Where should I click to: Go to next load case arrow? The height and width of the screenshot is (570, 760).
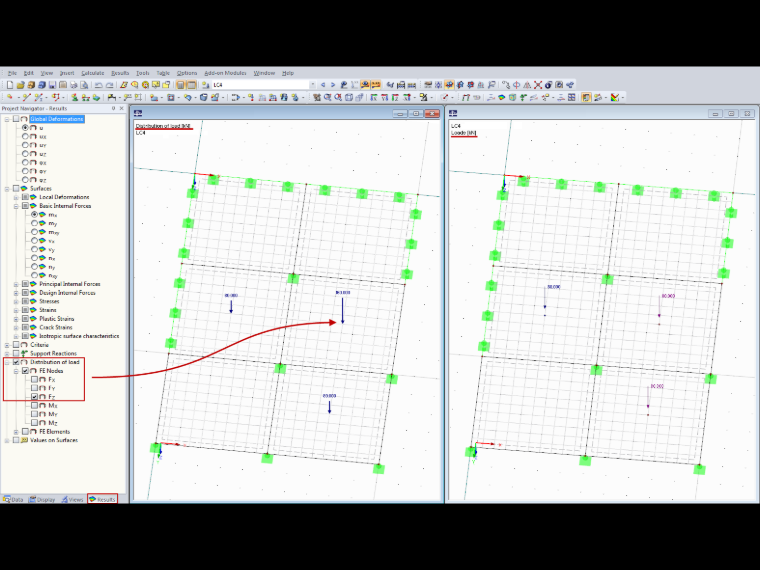coord(333,85)
